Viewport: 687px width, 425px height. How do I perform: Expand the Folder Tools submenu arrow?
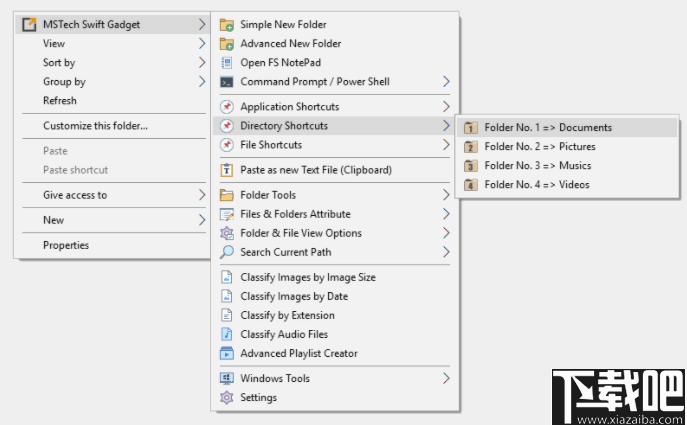tap(446, 195)
